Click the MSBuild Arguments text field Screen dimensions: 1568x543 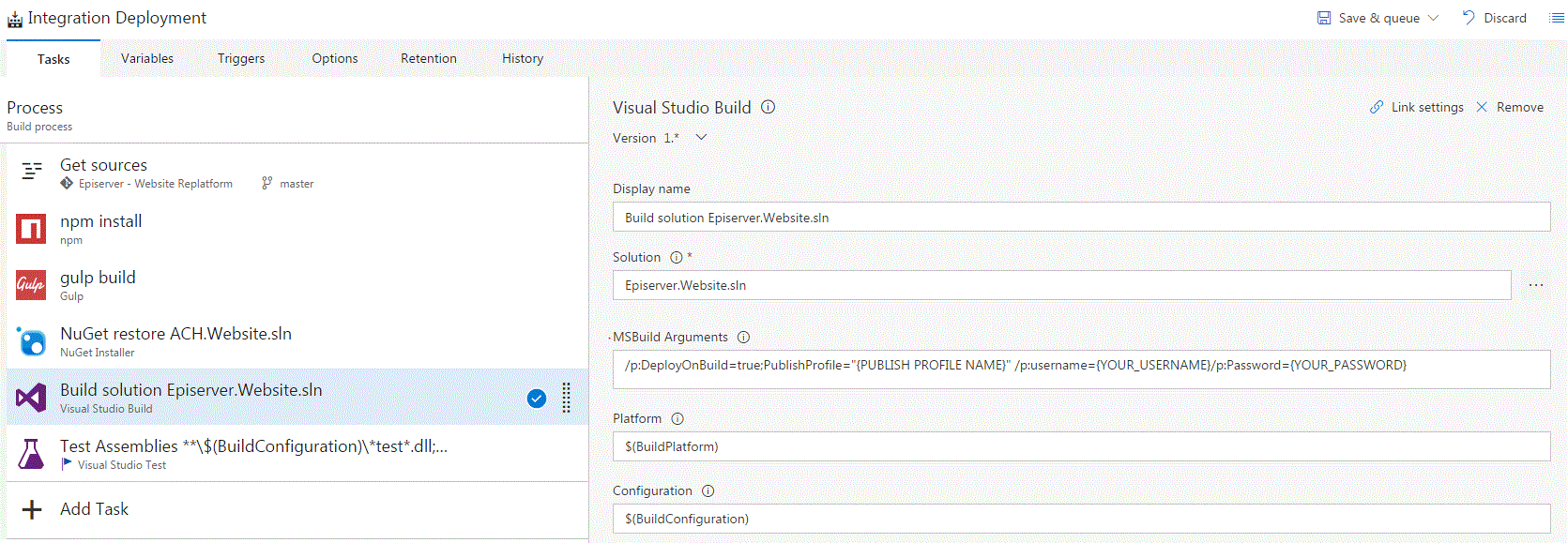(1081, 369)
